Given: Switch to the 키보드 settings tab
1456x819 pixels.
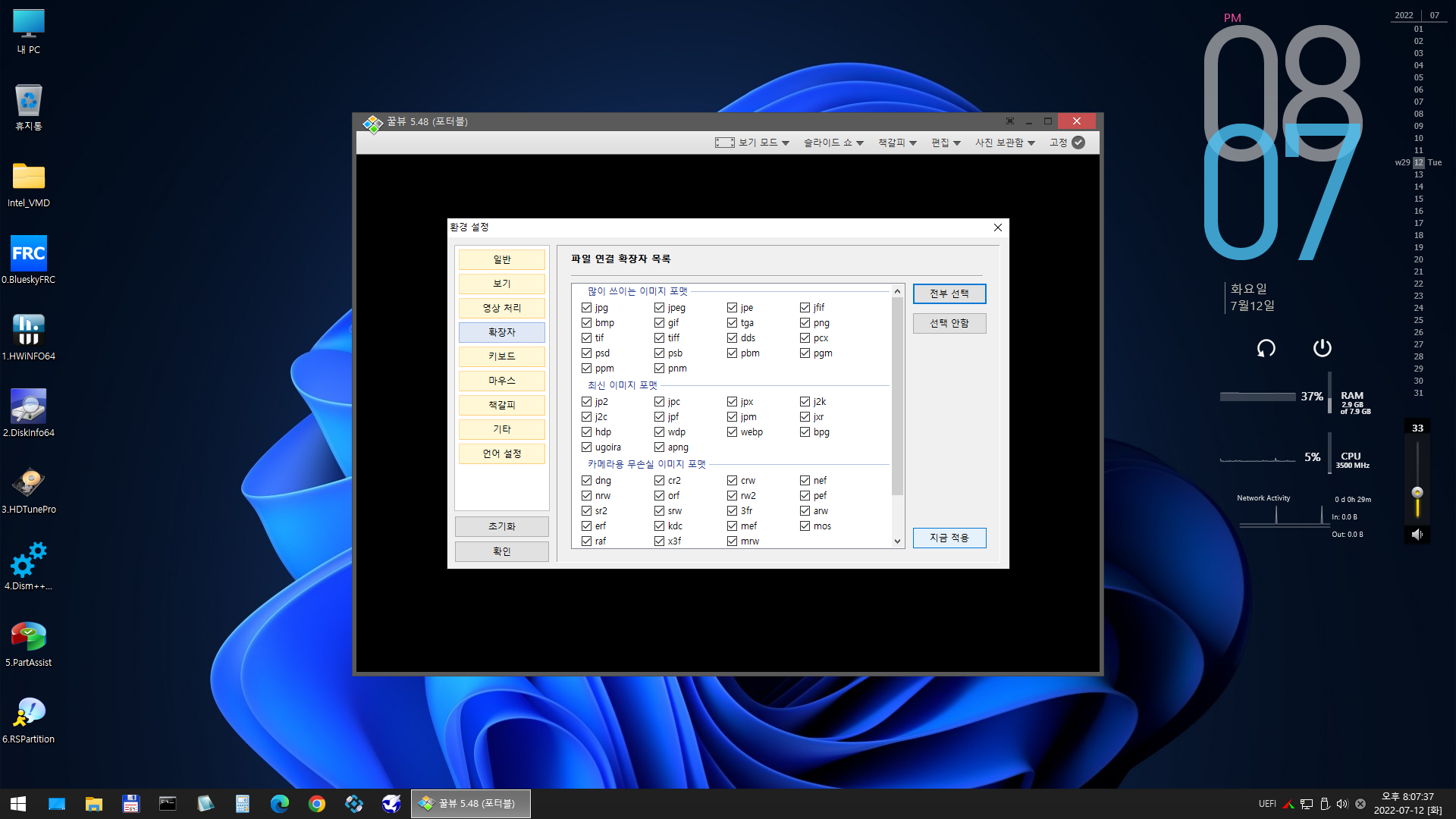Looking at the screenshot, I should [502, 356].
